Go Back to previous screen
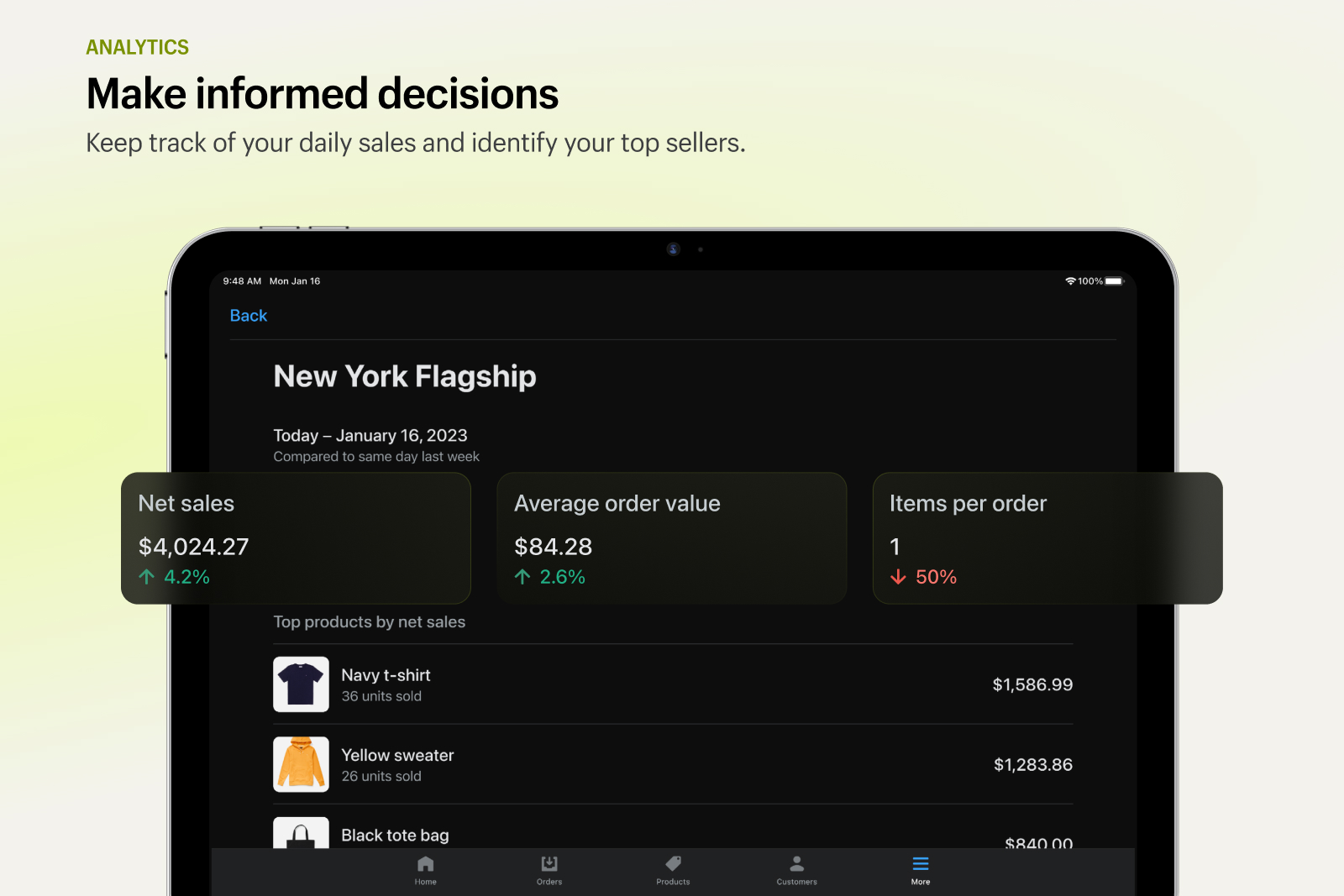 (x=249, y=316)
